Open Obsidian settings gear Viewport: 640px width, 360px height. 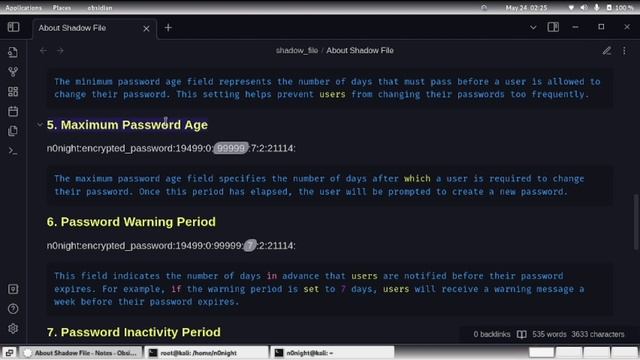pos(13,329)
